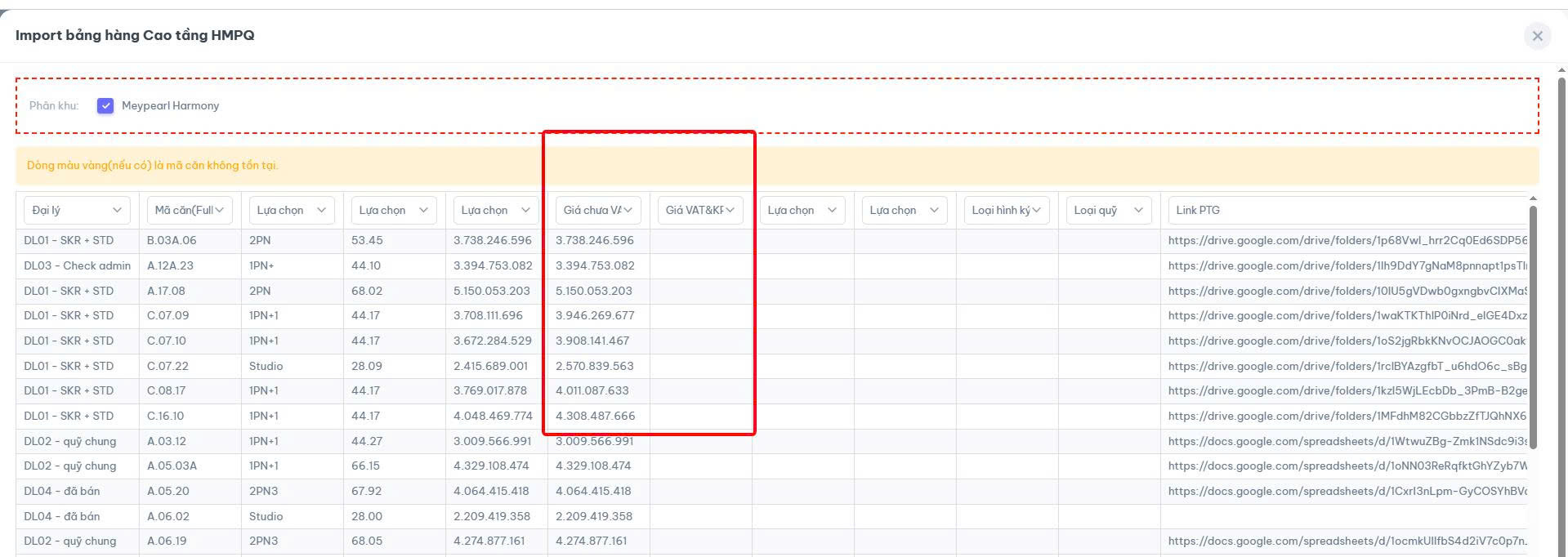Screen dimensions: 1568x557
Task: Select the area value 68.02
Action: [x=367, y=291]
